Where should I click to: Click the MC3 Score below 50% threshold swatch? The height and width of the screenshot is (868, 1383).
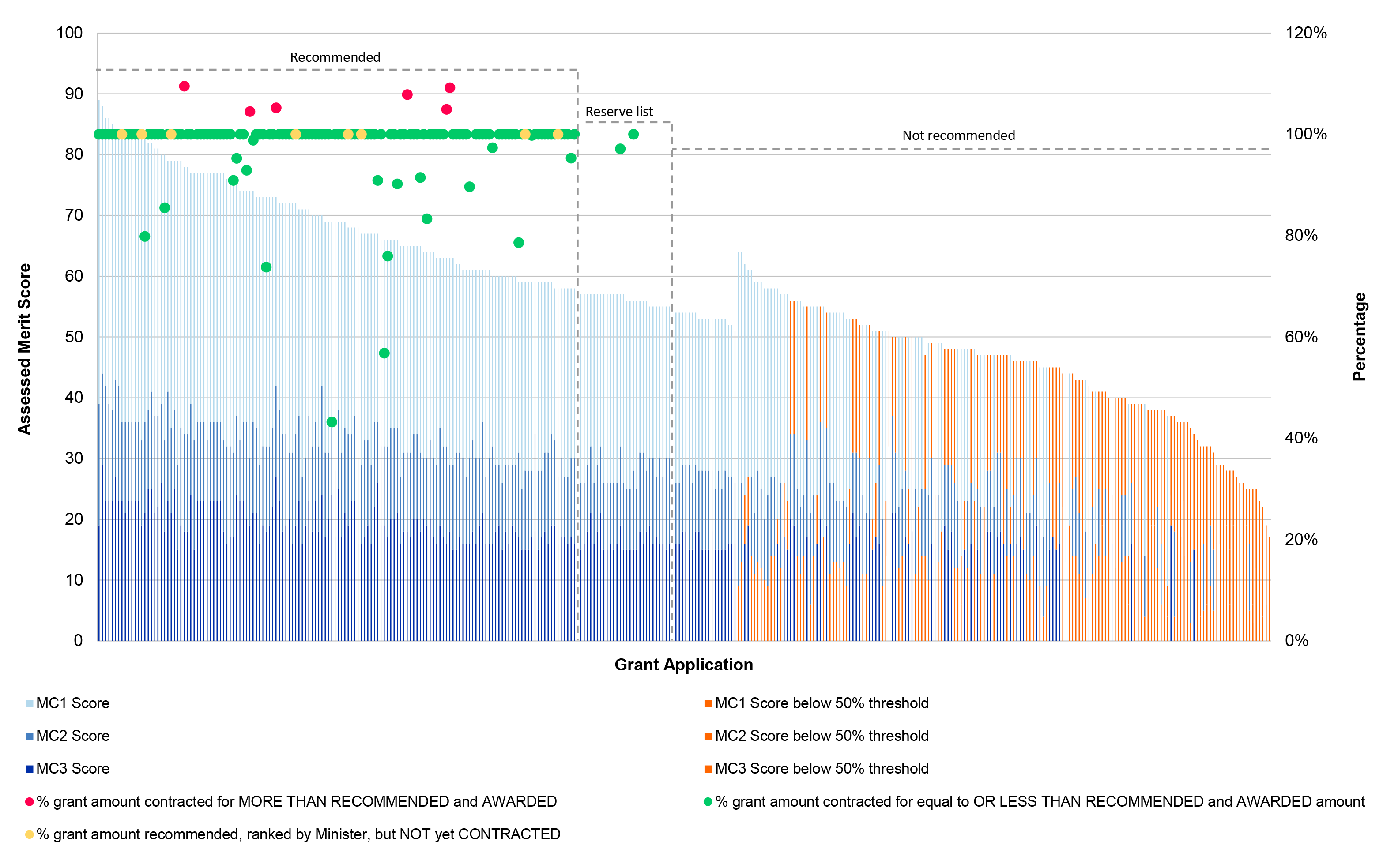pos(708,769)
